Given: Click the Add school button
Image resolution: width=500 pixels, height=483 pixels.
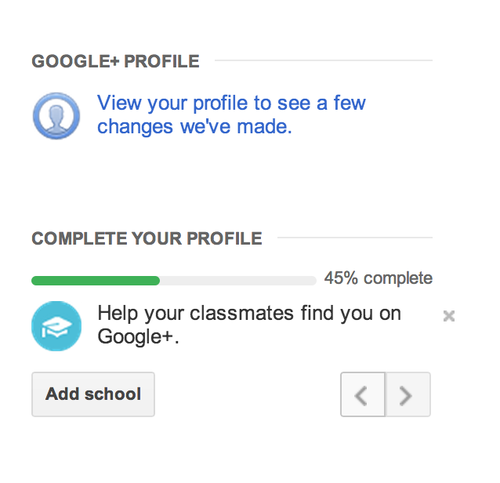Looking at the screenshot, I should pyautogui.click(x=93, y=394).
